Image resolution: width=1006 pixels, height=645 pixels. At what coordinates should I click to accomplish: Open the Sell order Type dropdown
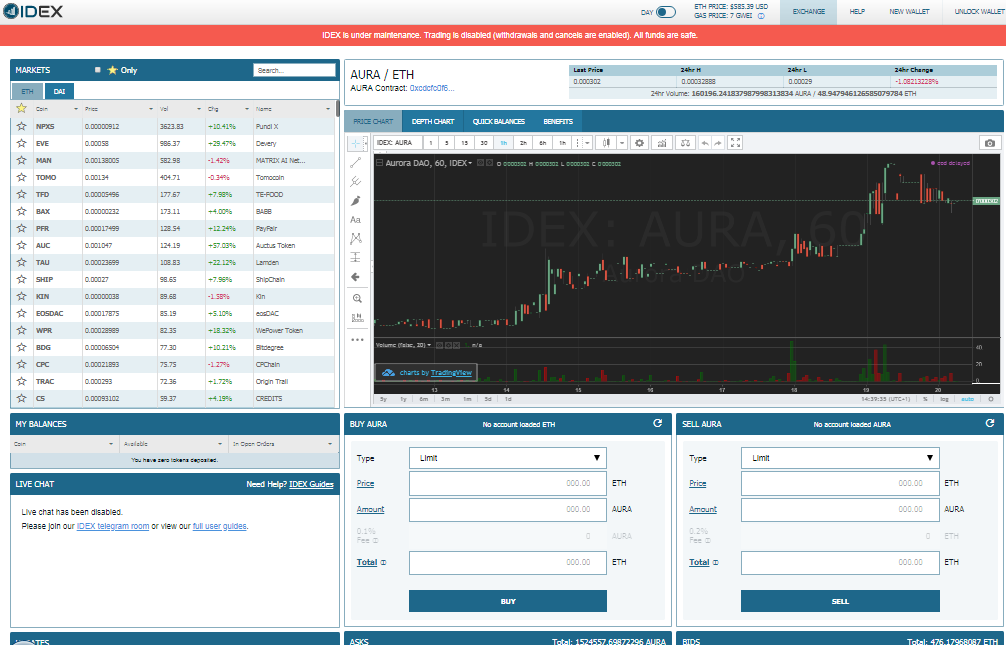840,458
